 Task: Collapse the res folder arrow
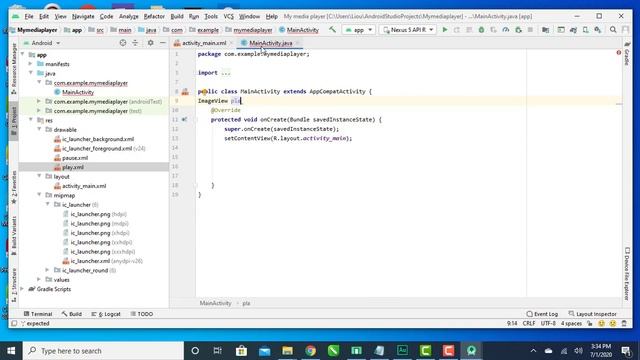[x=31, y=120]
